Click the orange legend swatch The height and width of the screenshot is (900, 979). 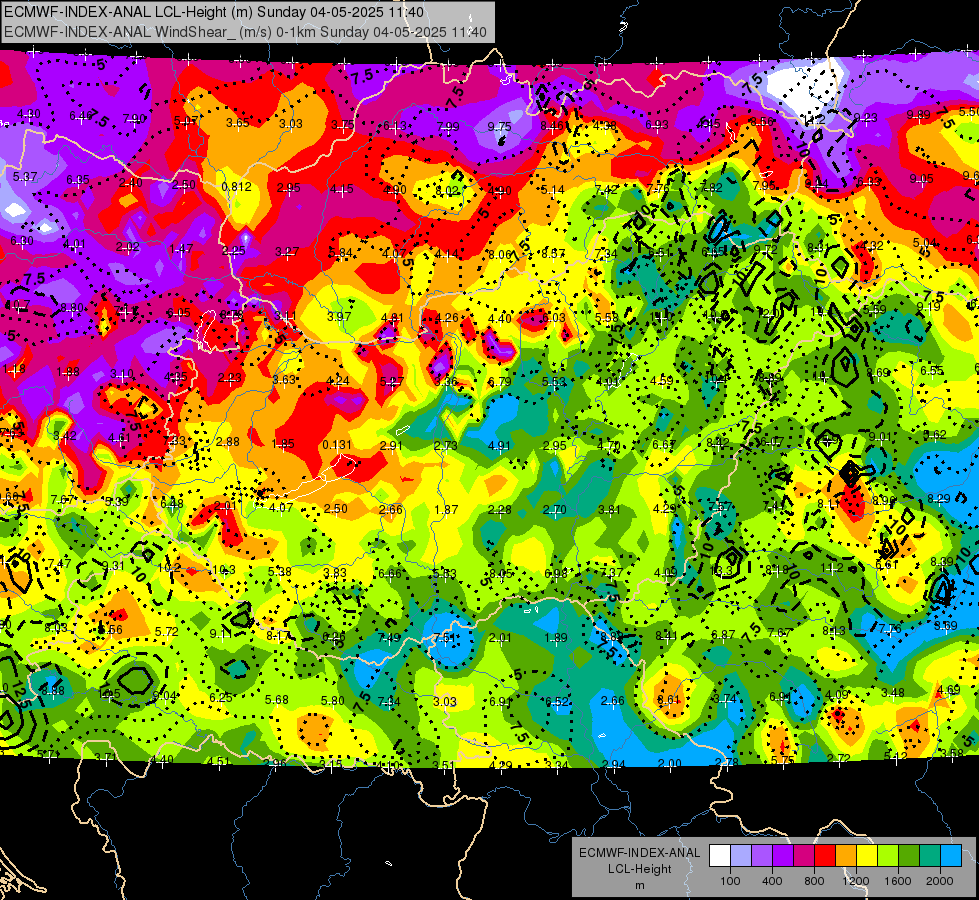tap(846, 856)
